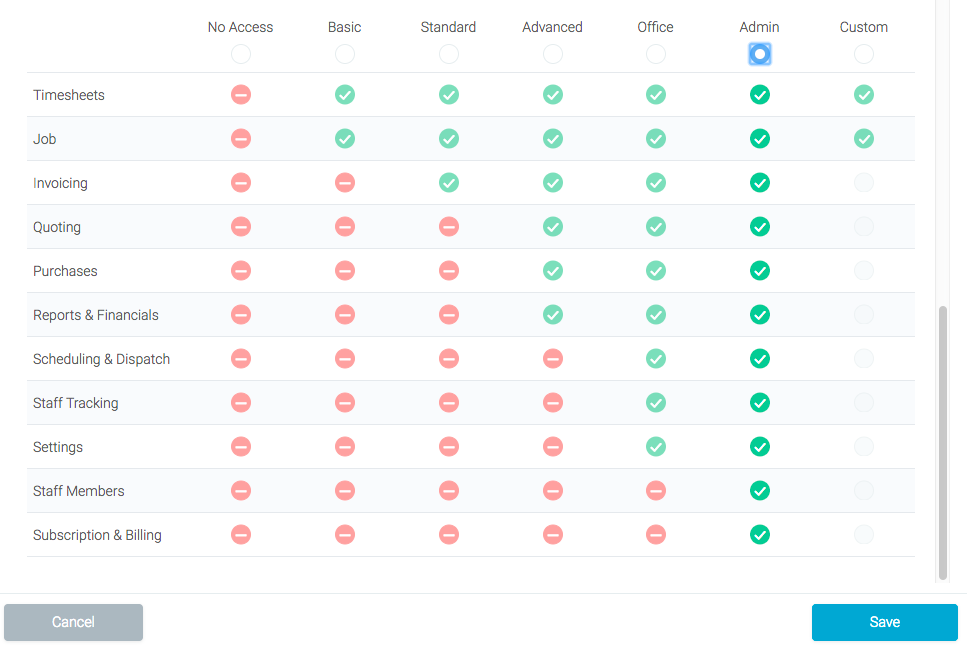967x650 pixels.
Task: Click the Staff Tracking row label
Action: point(75,403)
